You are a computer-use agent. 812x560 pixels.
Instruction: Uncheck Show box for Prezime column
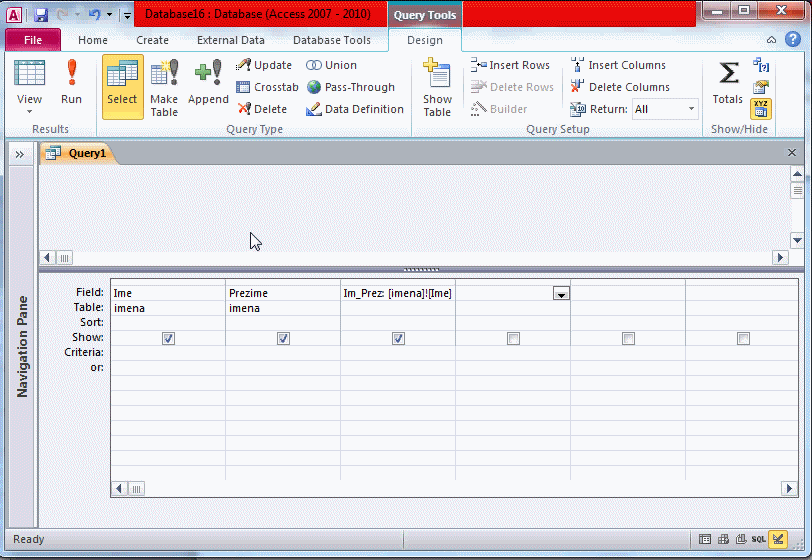(283, 339)
